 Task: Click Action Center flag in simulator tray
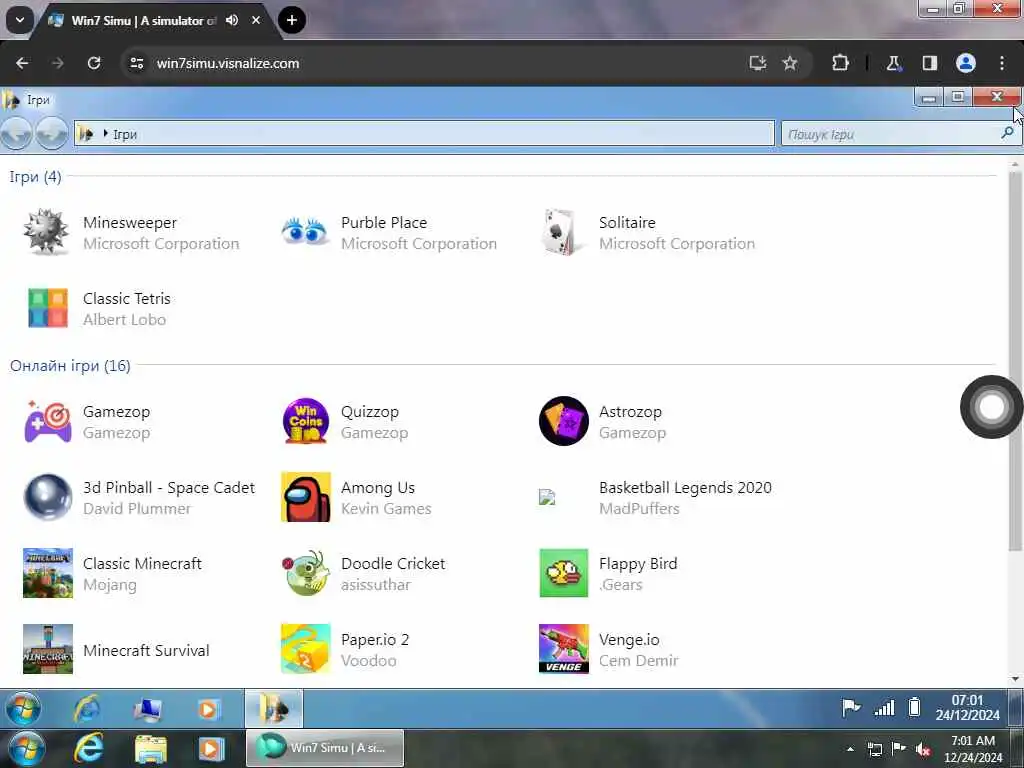pyautogui.click(x=851, y=707)
